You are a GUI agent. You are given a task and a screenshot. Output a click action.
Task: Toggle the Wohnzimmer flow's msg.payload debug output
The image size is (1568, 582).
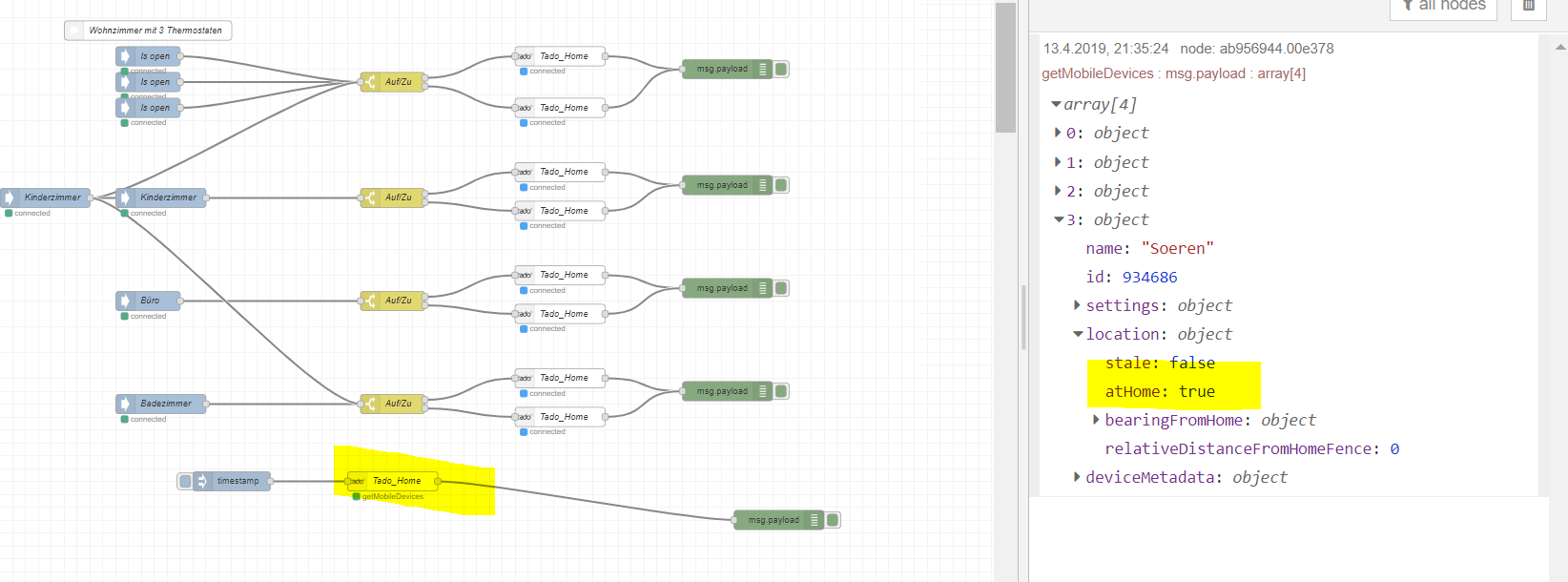tap(781, 69)
